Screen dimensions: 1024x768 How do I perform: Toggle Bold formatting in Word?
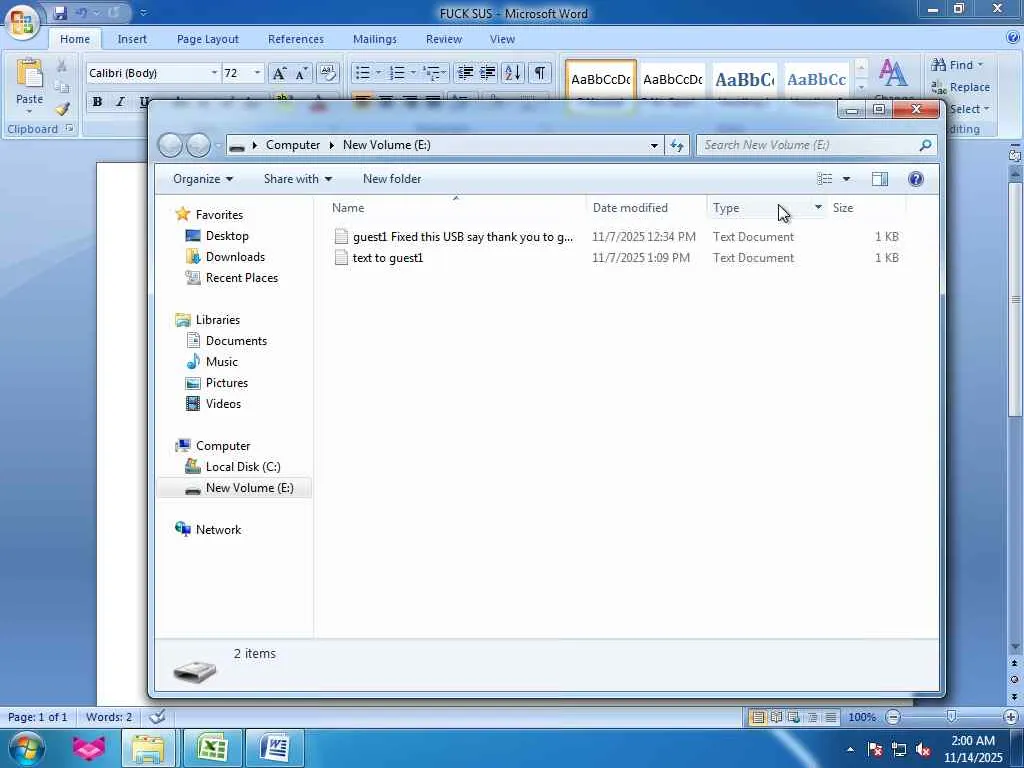(x=97, y=101)
